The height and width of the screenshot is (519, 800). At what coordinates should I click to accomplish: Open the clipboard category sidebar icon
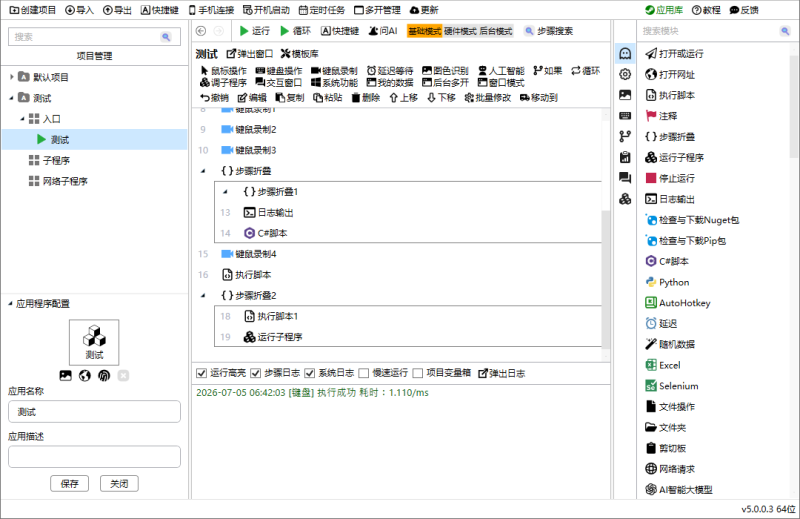click(625, 157)
